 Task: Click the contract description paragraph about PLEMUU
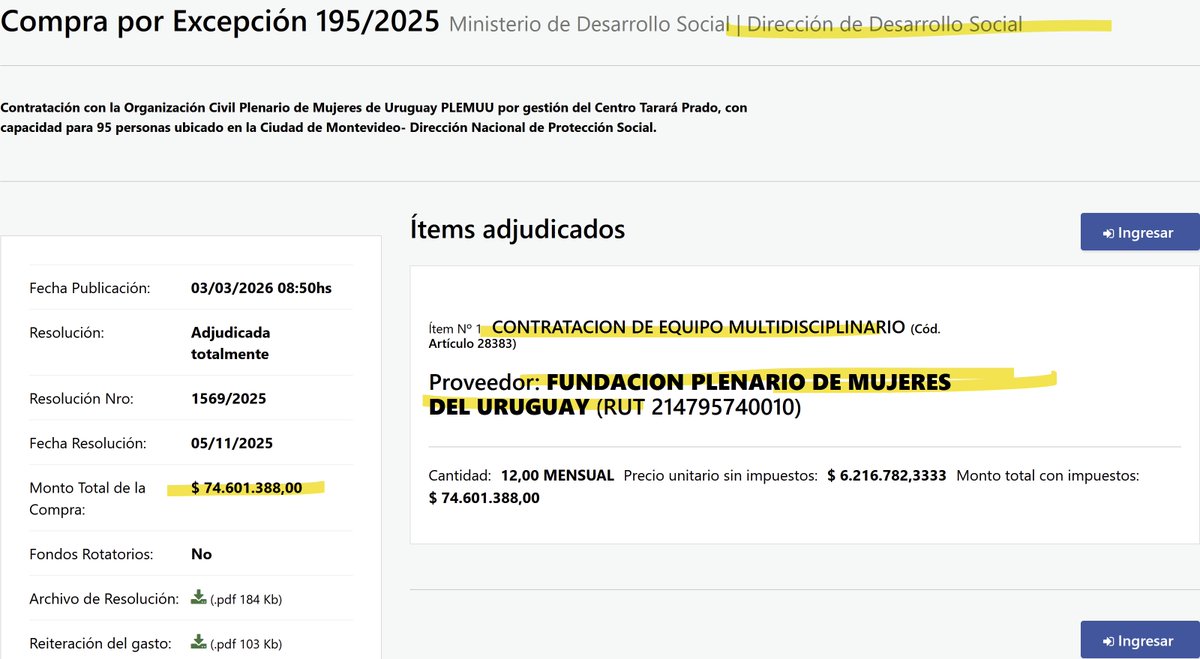374,118
